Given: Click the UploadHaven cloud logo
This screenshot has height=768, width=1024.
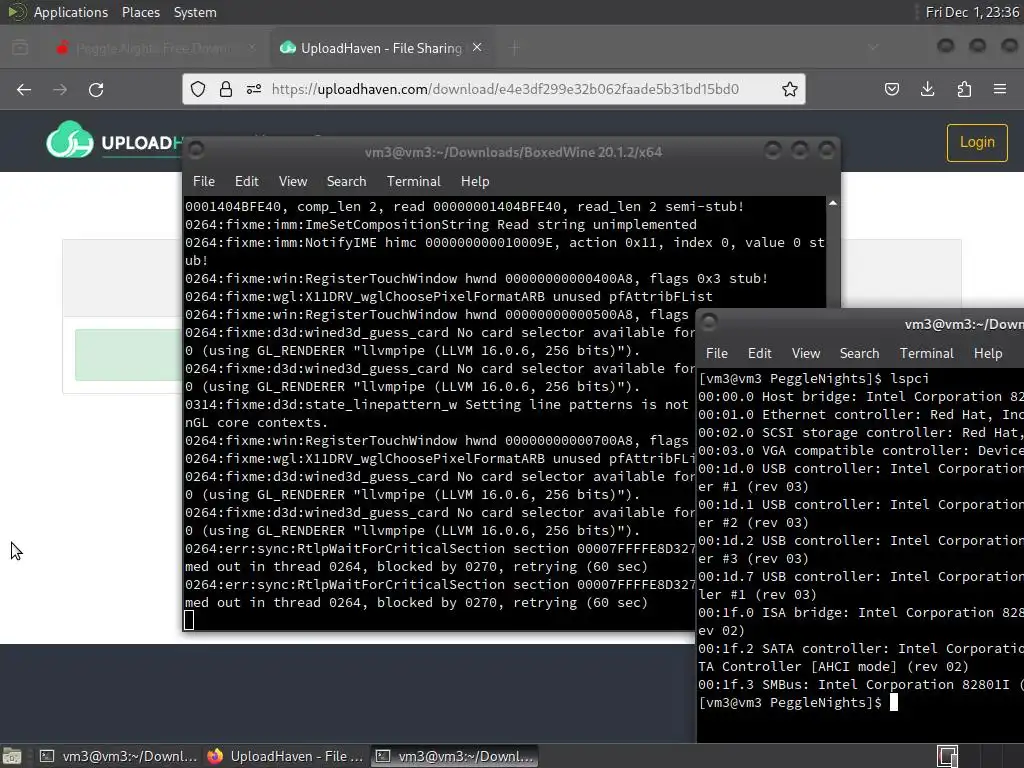Looking at the screenshot, I should coord(69,140).
